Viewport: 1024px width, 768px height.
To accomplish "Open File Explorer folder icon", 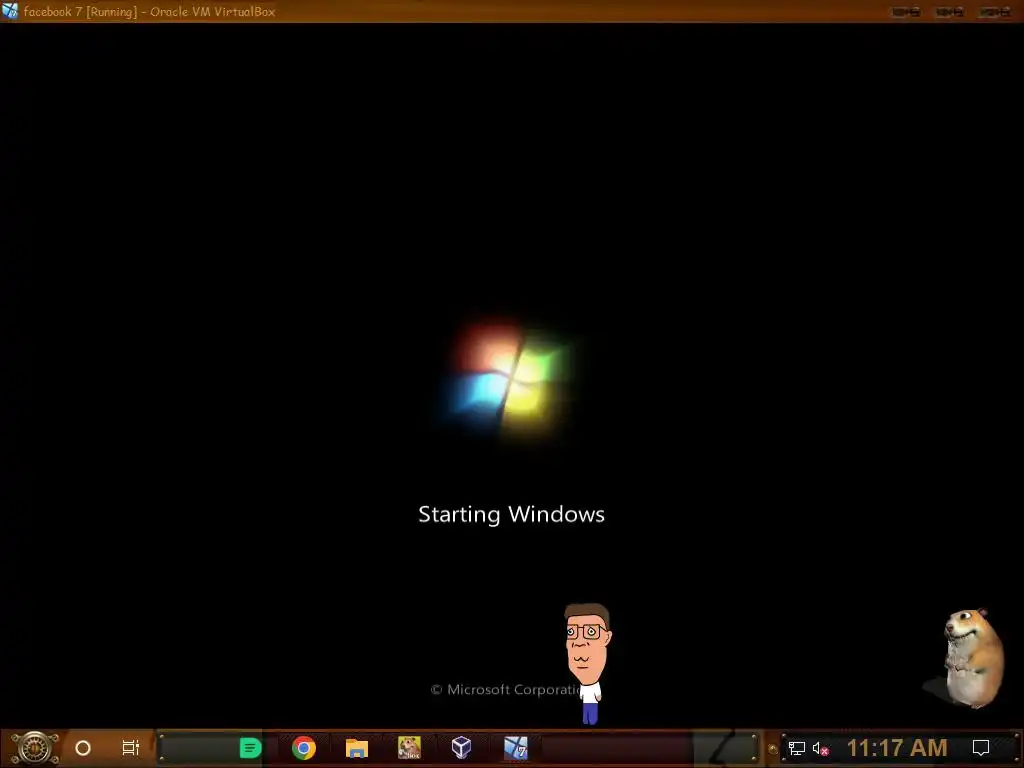I will (357, 748).
